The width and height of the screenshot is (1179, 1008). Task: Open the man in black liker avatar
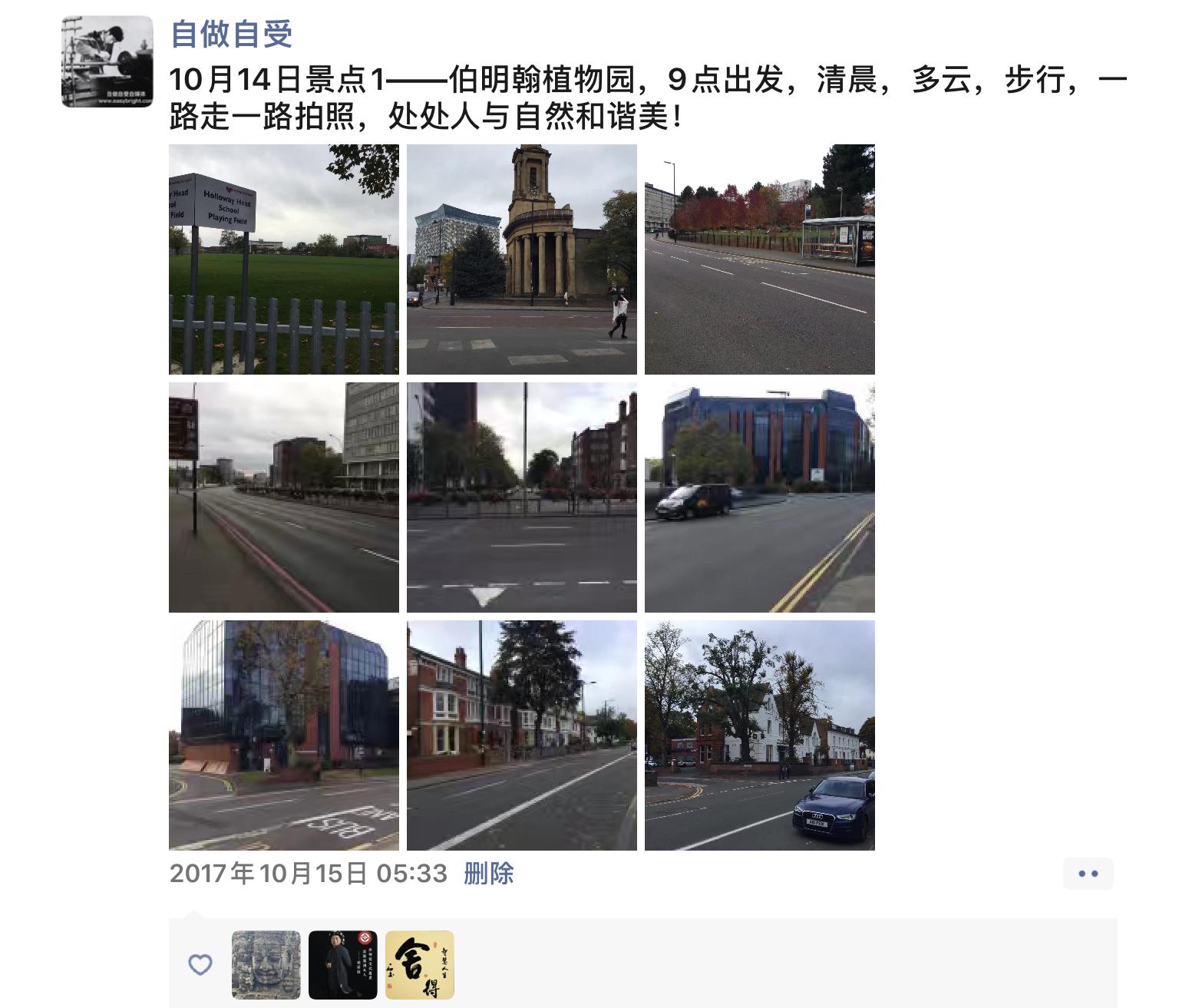pos(343,965)
